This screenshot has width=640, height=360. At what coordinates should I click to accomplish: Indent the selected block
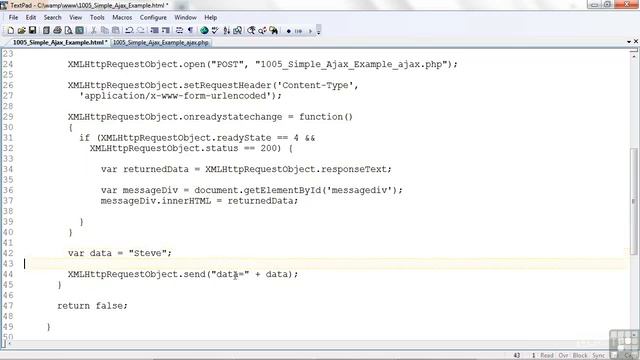point(154,31)
